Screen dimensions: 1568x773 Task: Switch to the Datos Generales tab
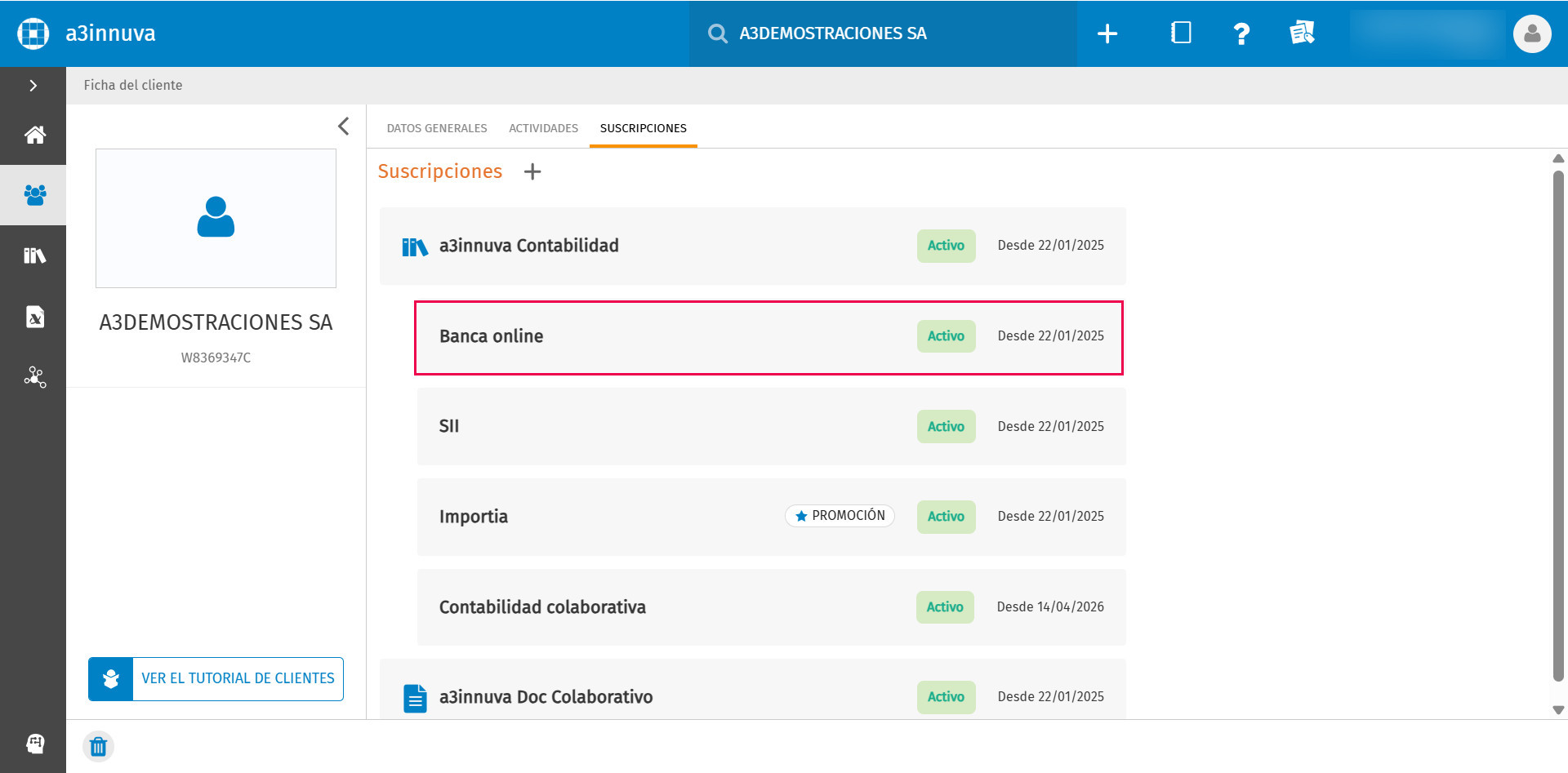437,128
